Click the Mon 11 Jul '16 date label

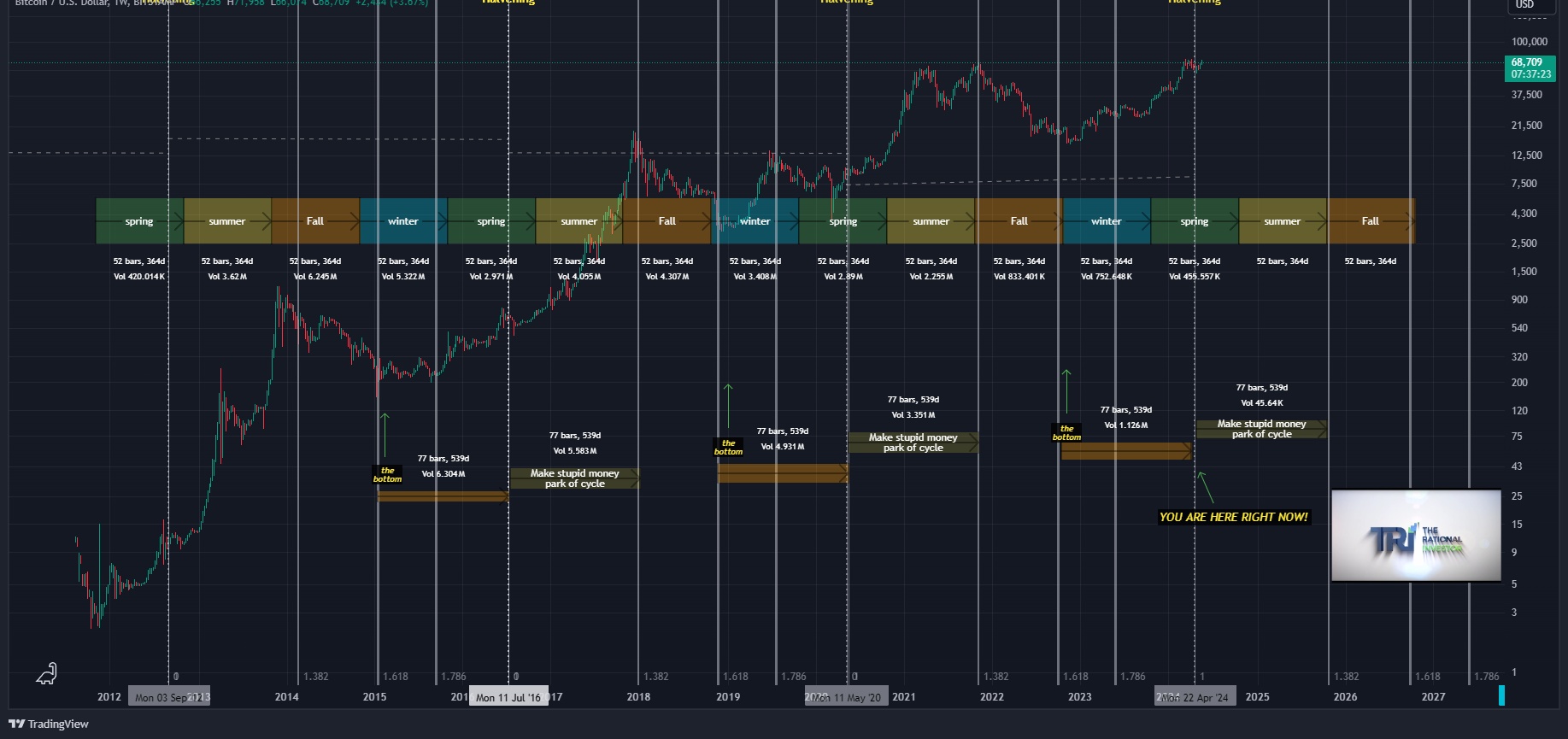pyautogui.click(x=510, y=695)
